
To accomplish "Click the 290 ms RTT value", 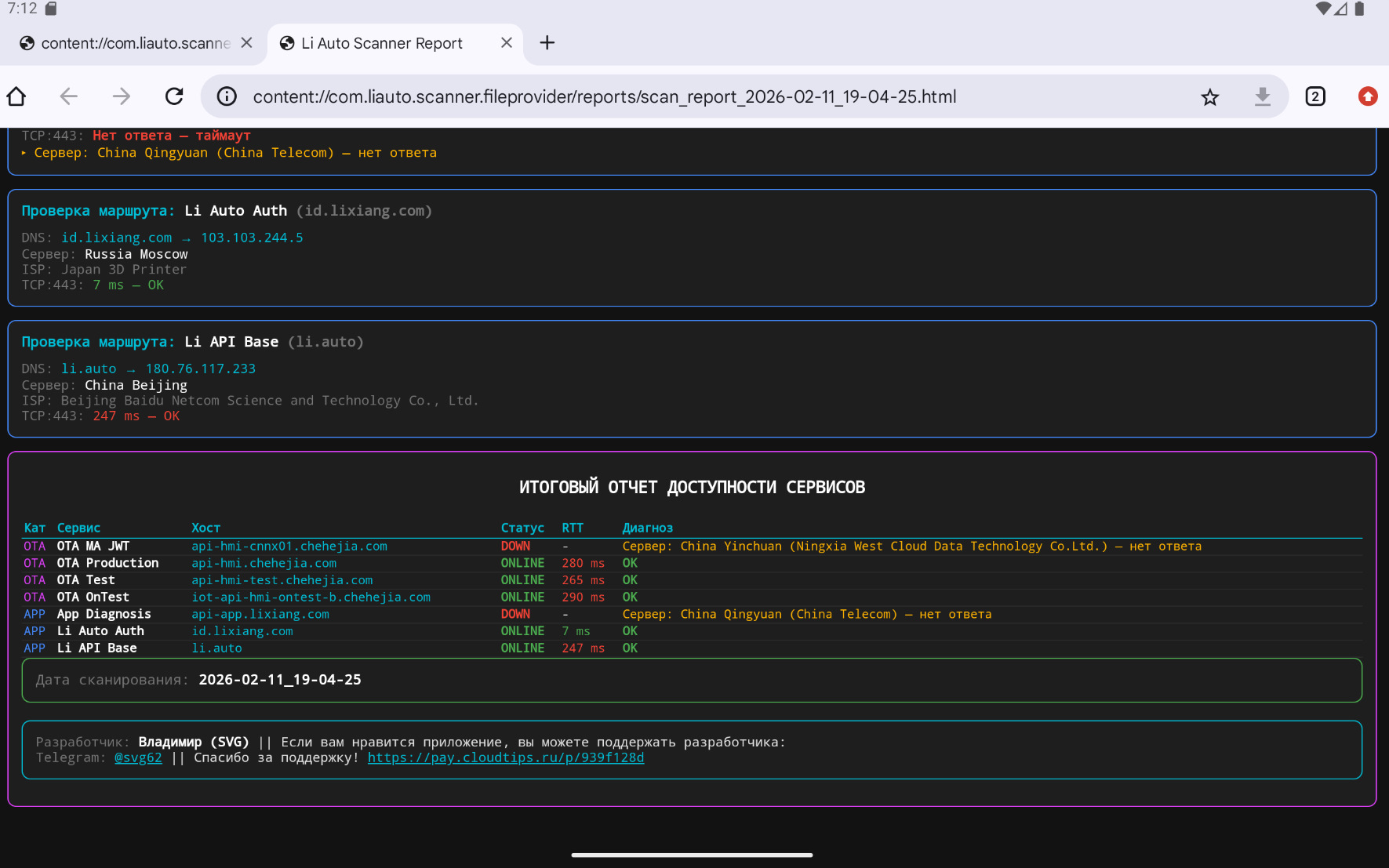I will pos(583,597).
